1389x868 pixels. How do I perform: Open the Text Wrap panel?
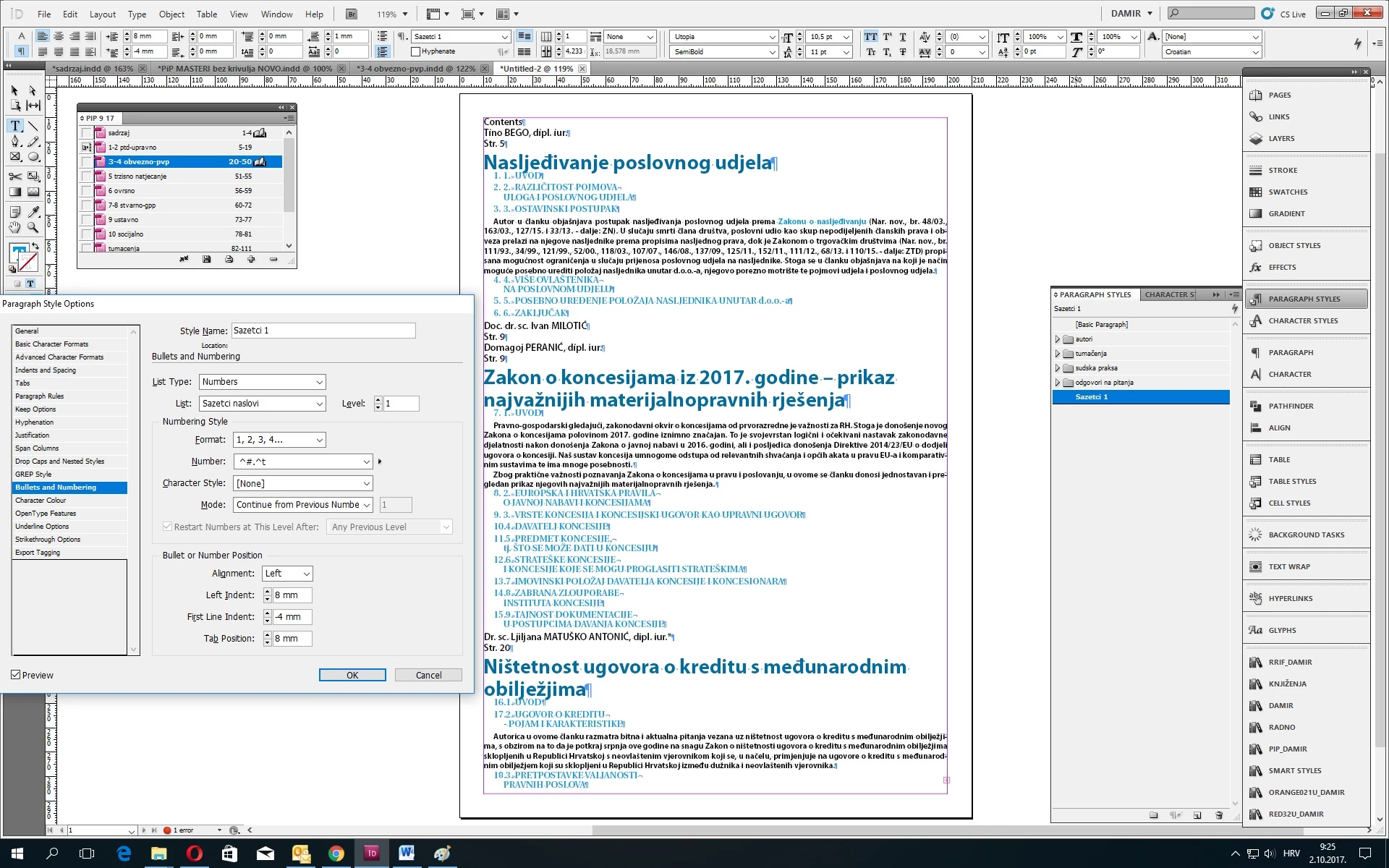click(1288, 566)
